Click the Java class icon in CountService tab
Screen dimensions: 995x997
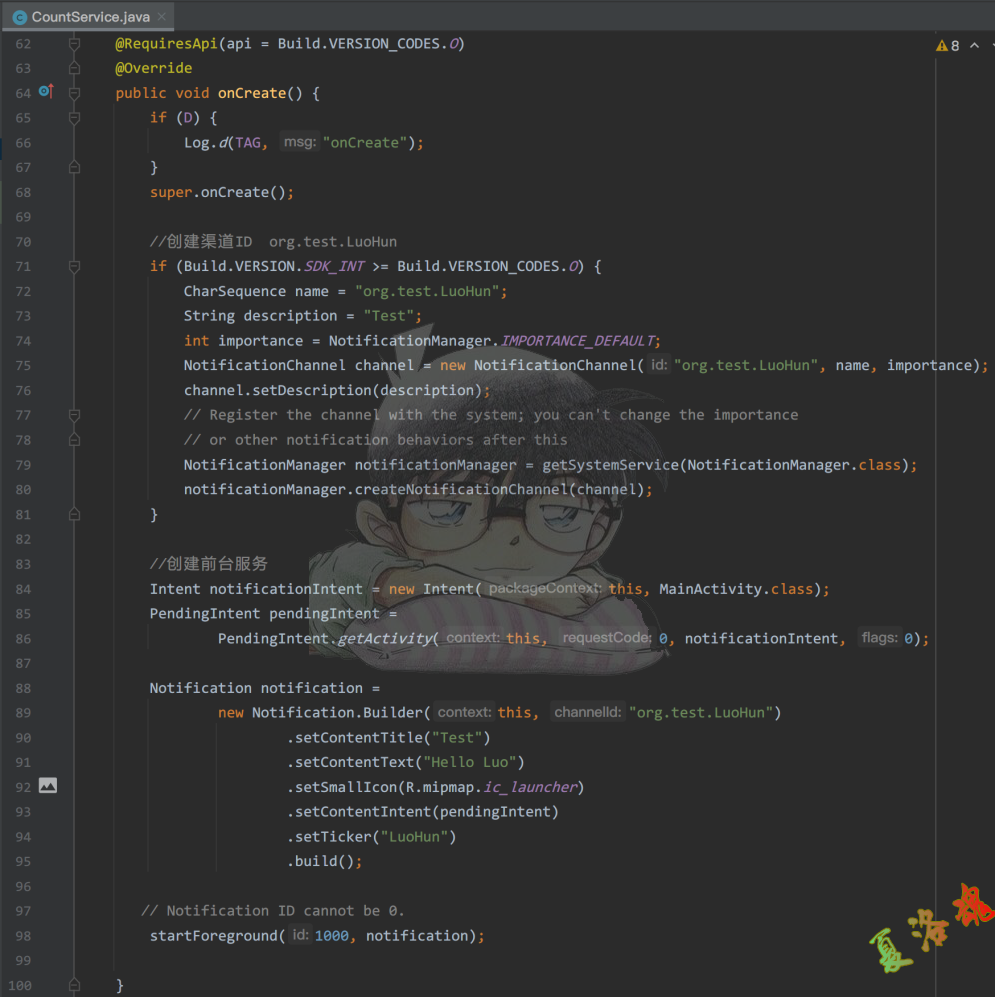(19, 17)
